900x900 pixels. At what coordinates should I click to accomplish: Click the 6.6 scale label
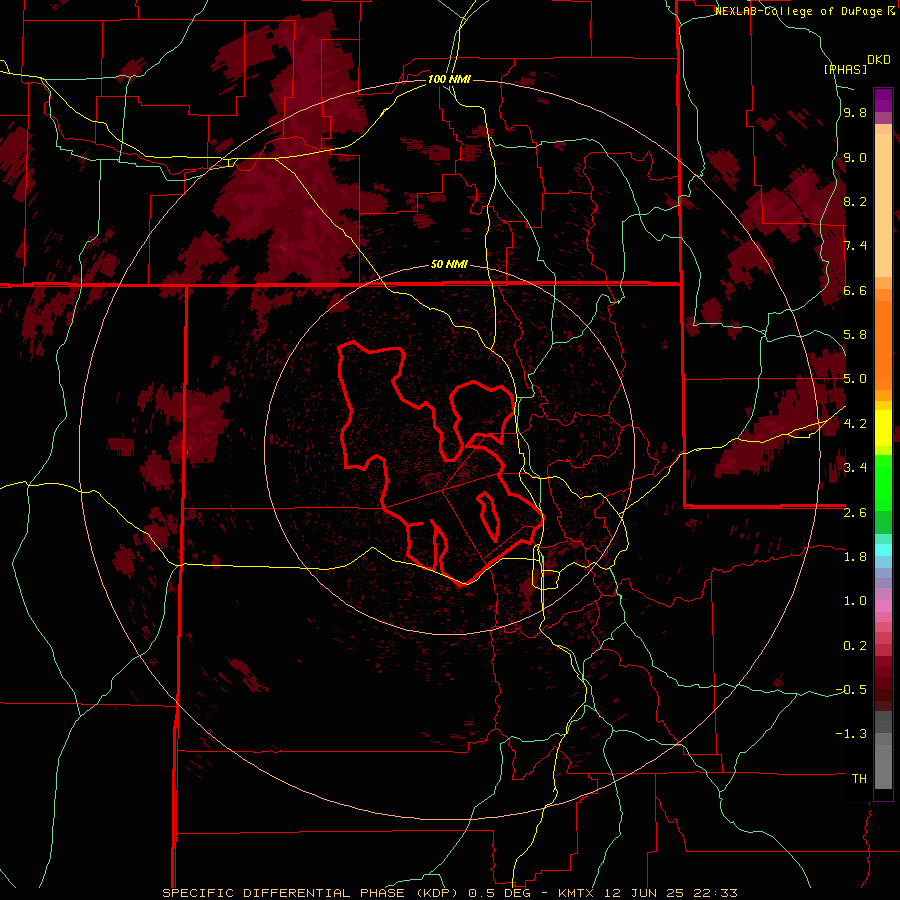click(x=855, y=290)
